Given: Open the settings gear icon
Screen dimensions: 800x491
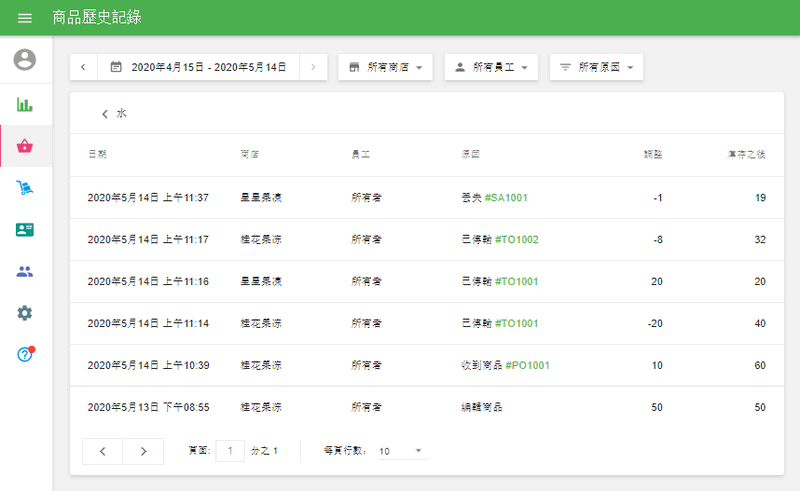Looking at the screenshot, I should click(x=25, y=313).
